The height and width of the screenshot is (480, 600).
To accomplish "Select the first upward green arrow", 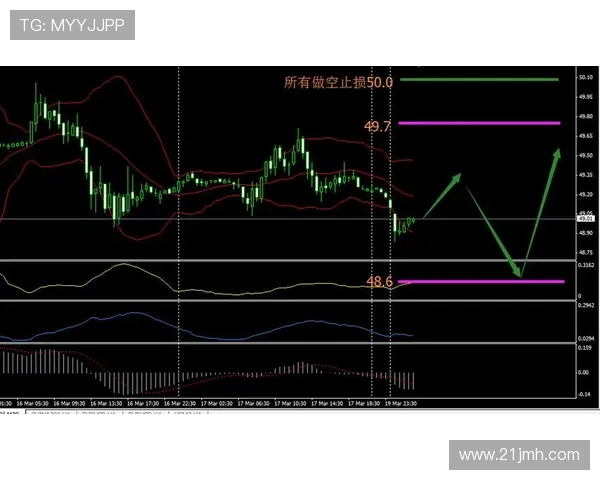I will tap(440, 196).
